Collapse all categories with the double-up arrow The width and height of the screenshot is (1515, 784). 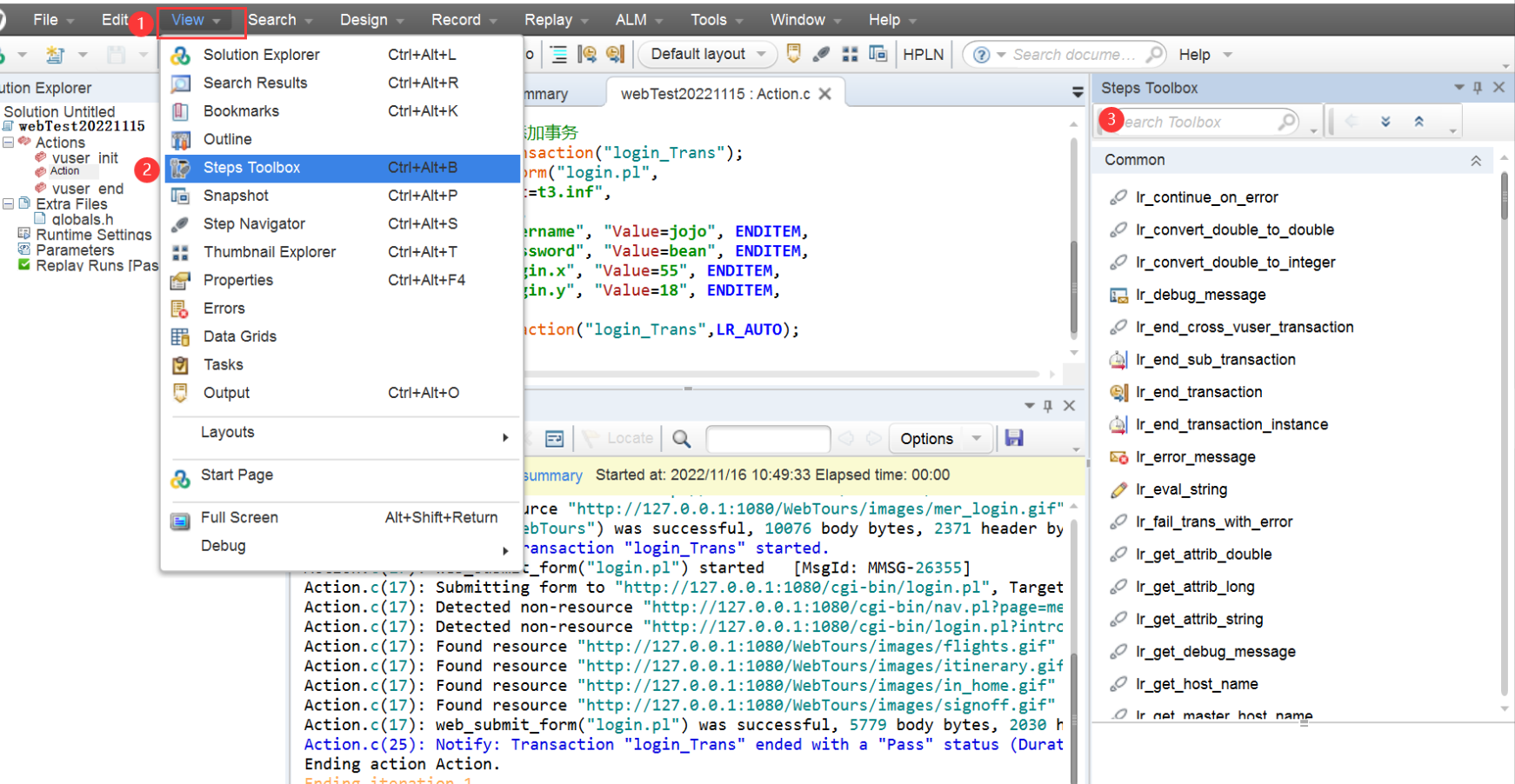[1419, 122]
